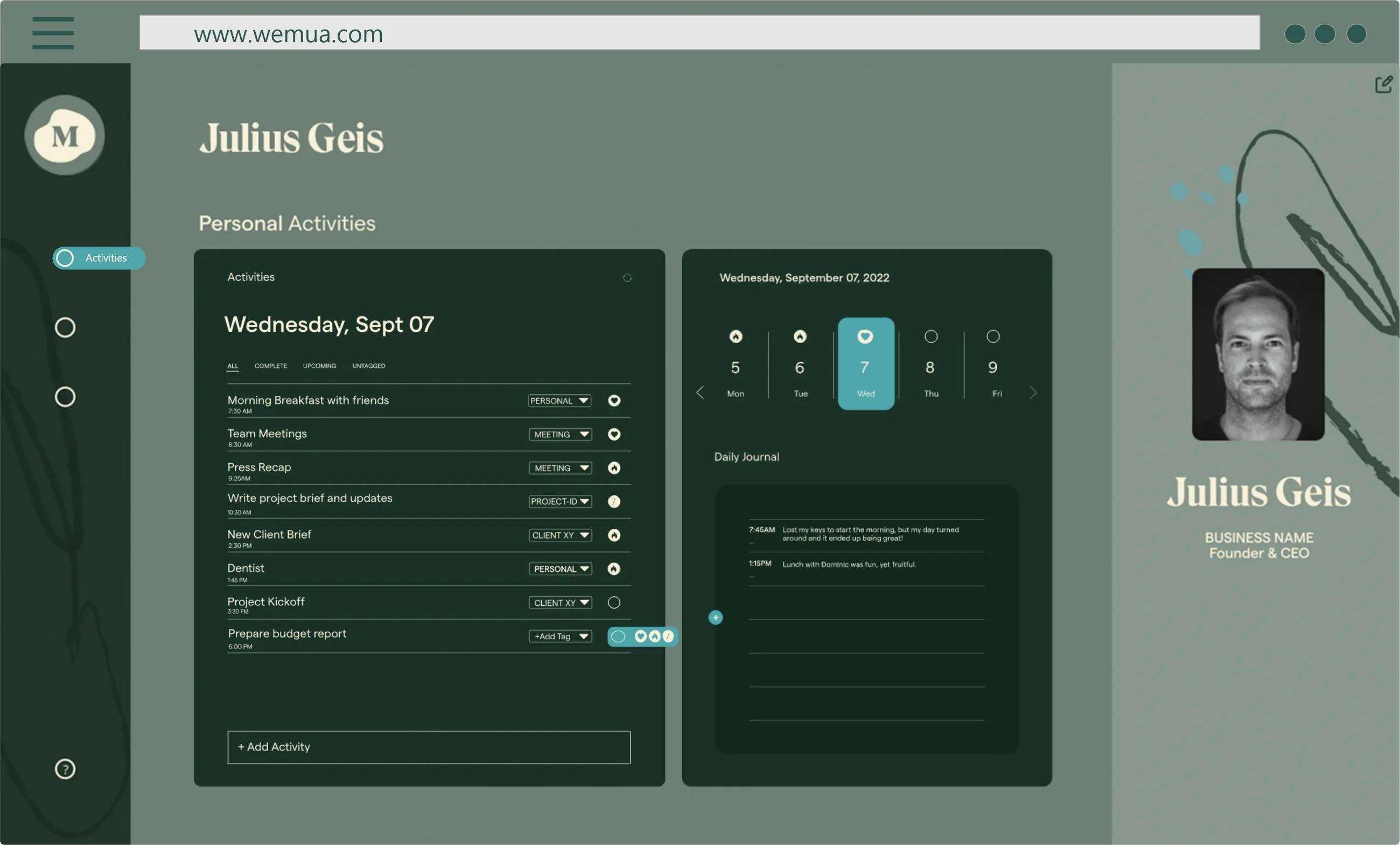Viewport: 1400px width, 845px height.
Task: Toggle heart status for Morning Breakfast
Action: coord(614,401)
